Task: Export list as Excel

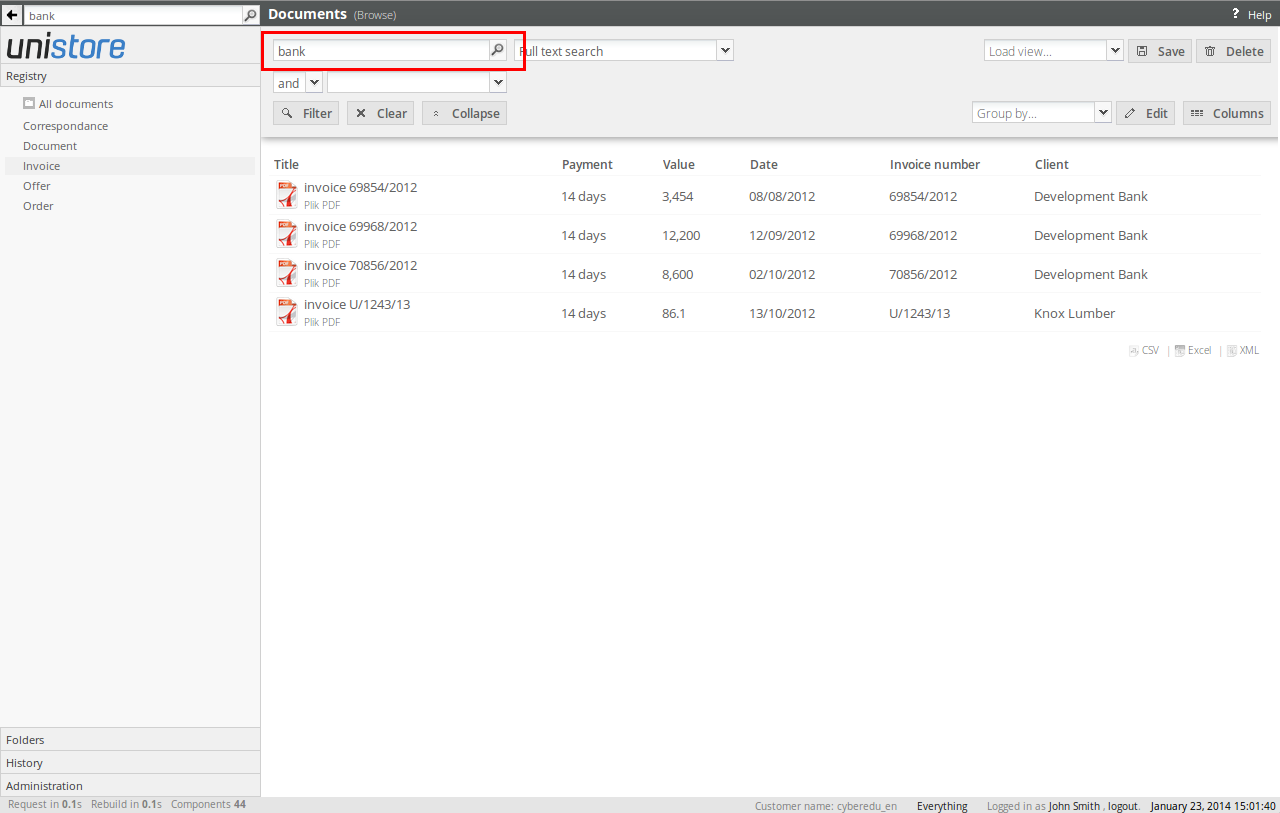Action: (x=1193, y=350)
